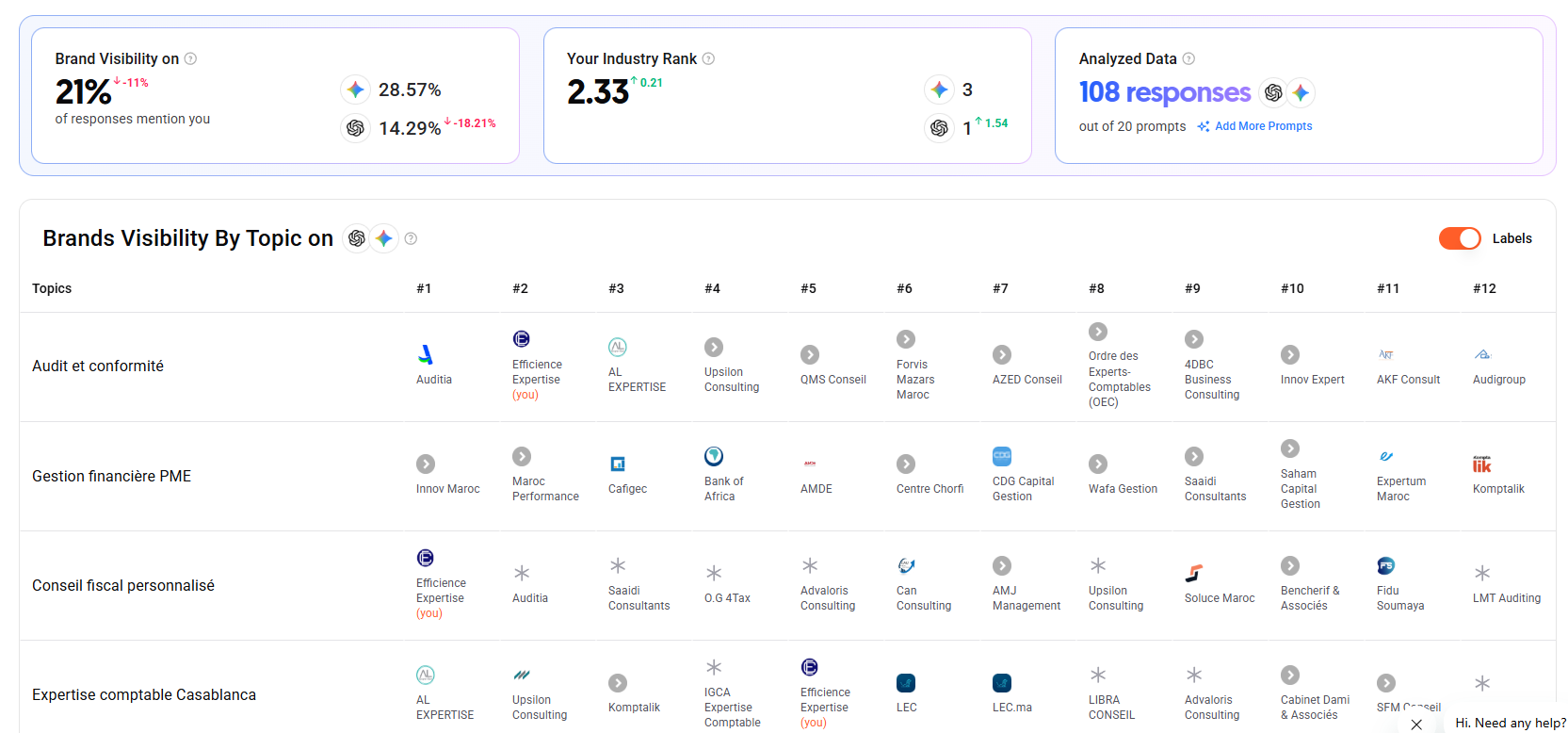Click Efficience Expertise logo in Audit et conformité row
This screenshot has height=733, width=1568.
[522, 339]
